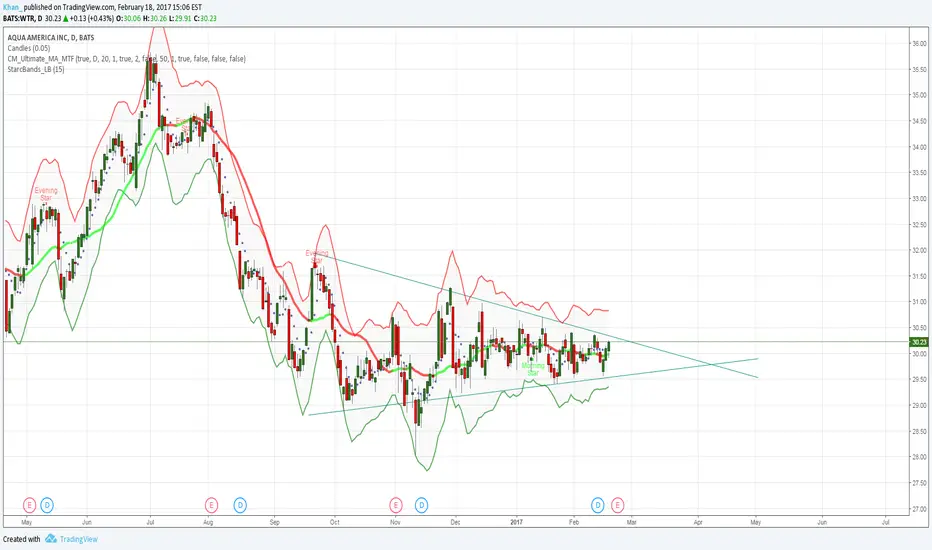Image resolution: width=932 pixels, height=550 pixels.
Task: Select the dividend D marker in mid-November
Action: tap(421, 505)
